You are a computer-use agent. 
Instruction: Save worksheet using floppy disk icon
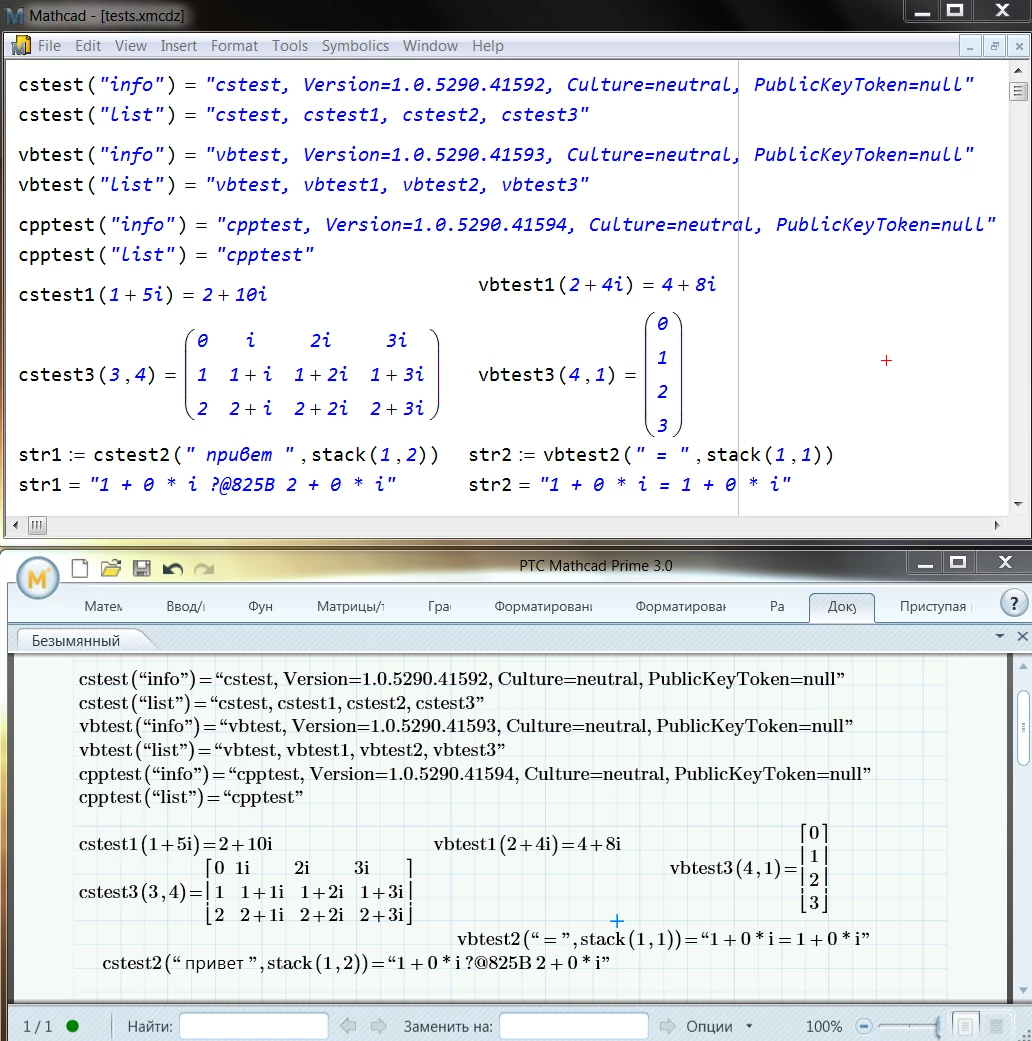[x=141, y=568]
